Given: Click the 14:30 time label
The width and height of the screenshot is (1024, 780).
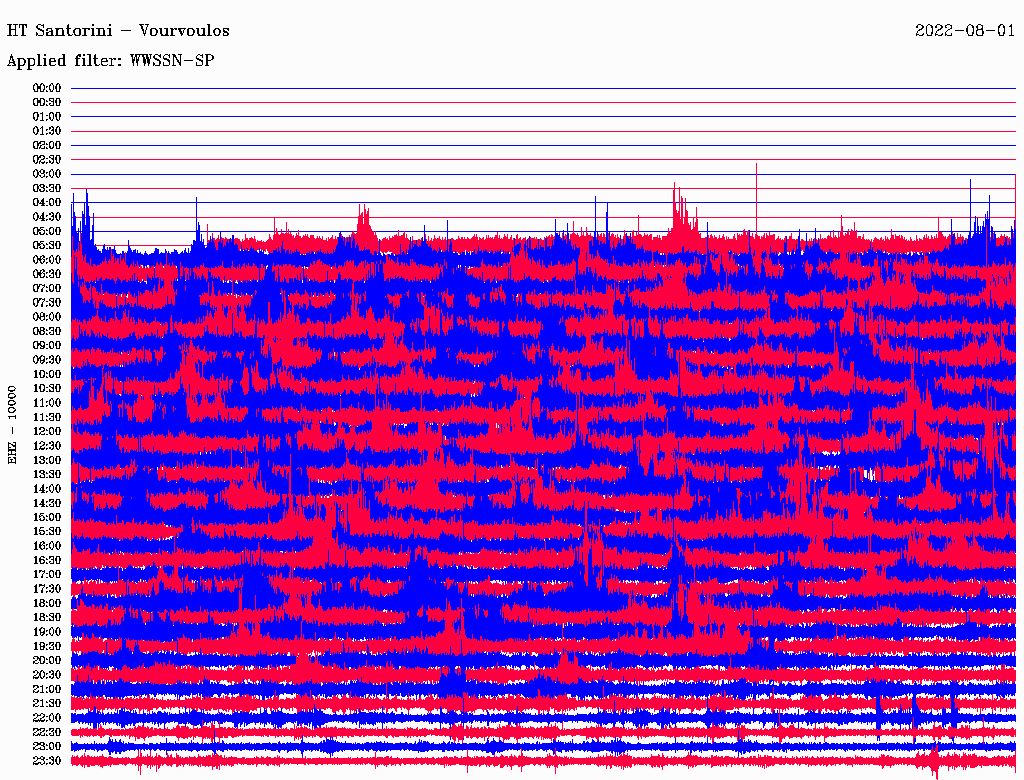Looking at the screenshot, I should tap(47, 503).
